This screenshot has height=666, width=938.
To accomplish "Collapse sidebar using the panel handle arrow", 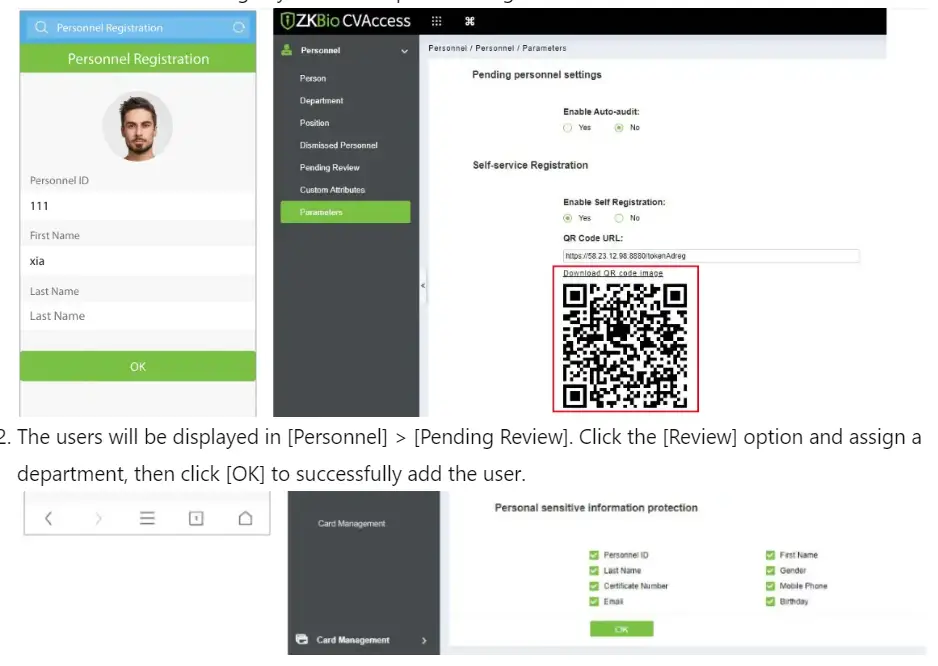I will pos(423,285).
